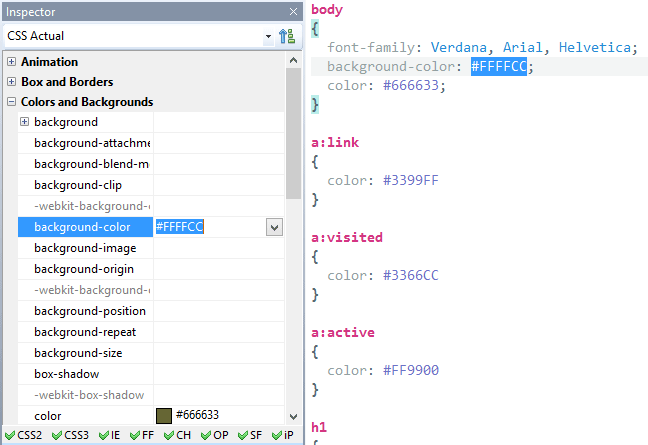Click the a:active selector in the editor
Image resolution: width=648 pixels, height=445 pixels.
343,333
